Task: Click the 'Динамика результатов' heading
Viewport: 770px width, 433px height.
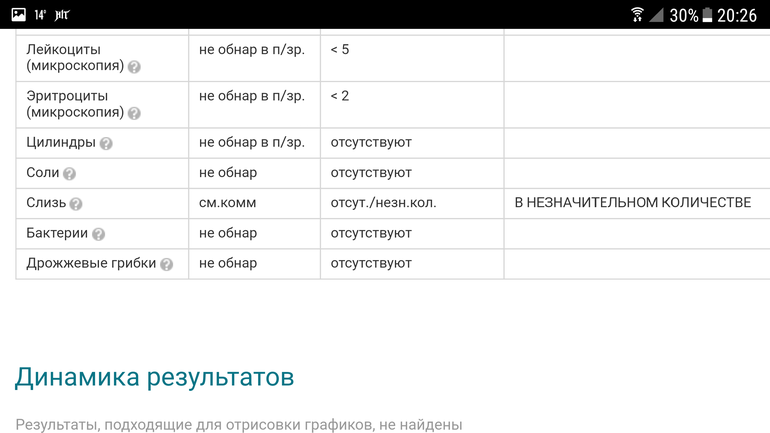Action: click(x=154, y=377)
